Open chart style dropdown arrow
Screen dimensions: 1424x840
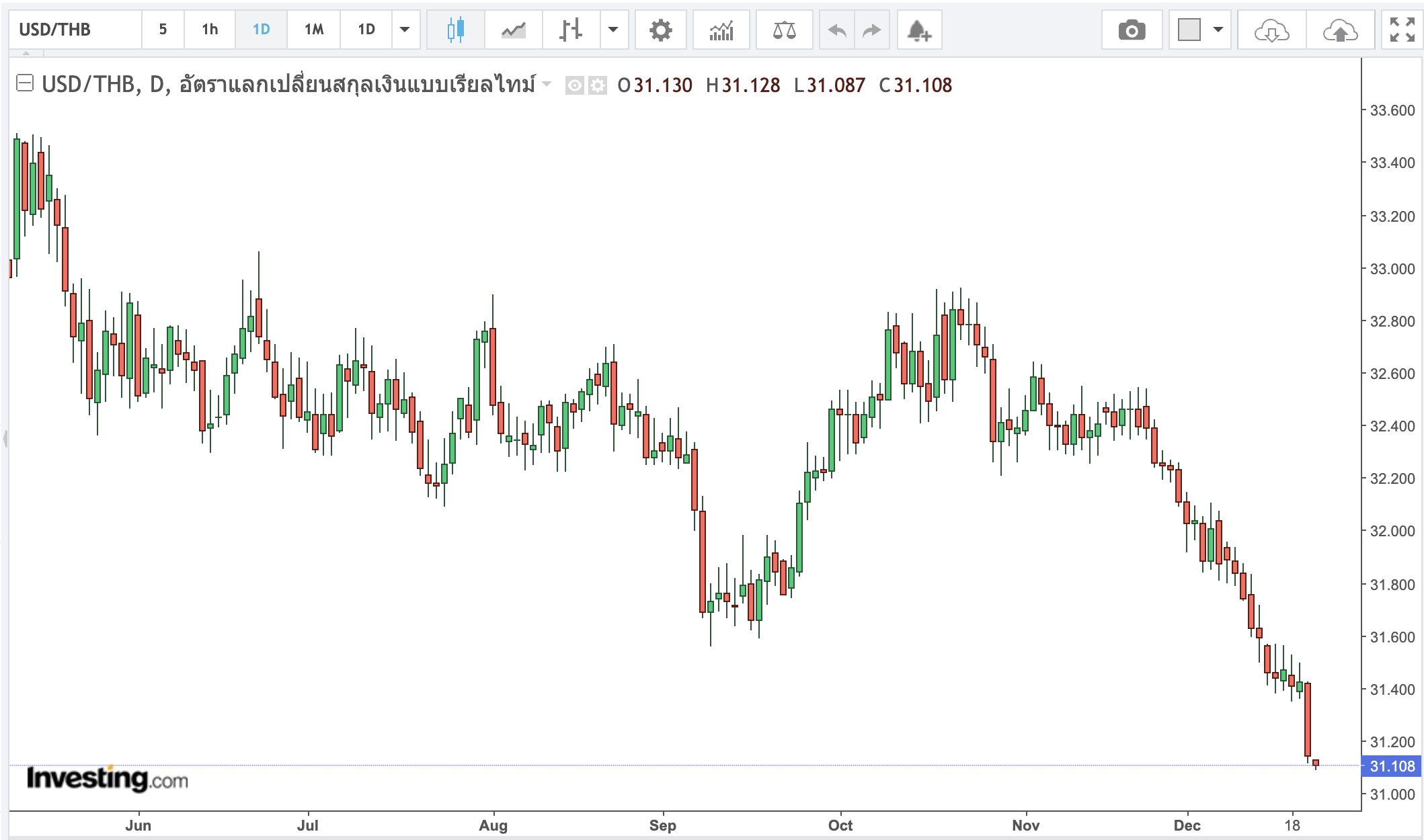[x=613, y=30]
